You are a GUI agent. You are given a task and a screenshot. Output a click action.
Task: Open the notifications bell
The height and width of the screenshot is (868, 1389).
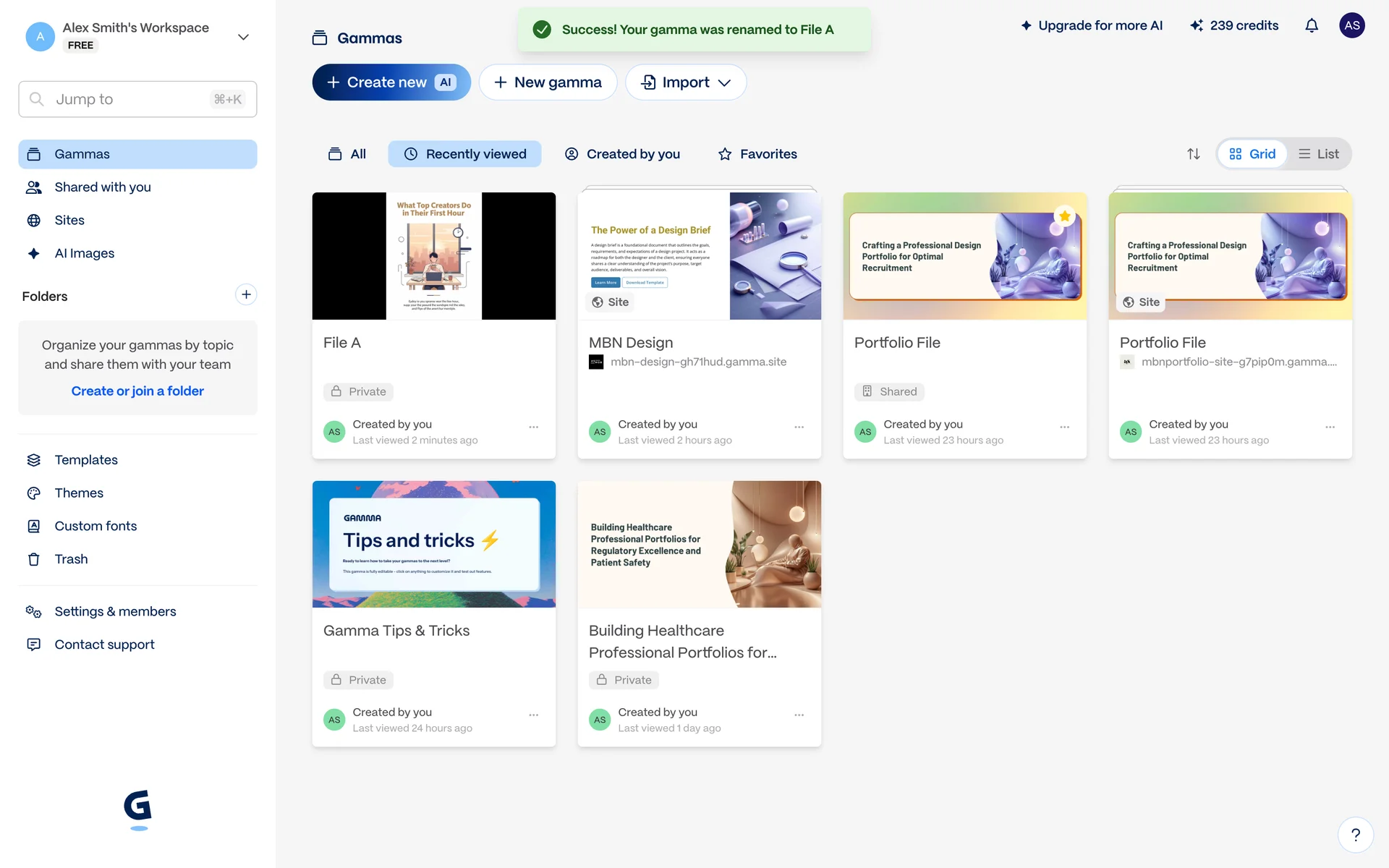click(x=1311, y=26)
